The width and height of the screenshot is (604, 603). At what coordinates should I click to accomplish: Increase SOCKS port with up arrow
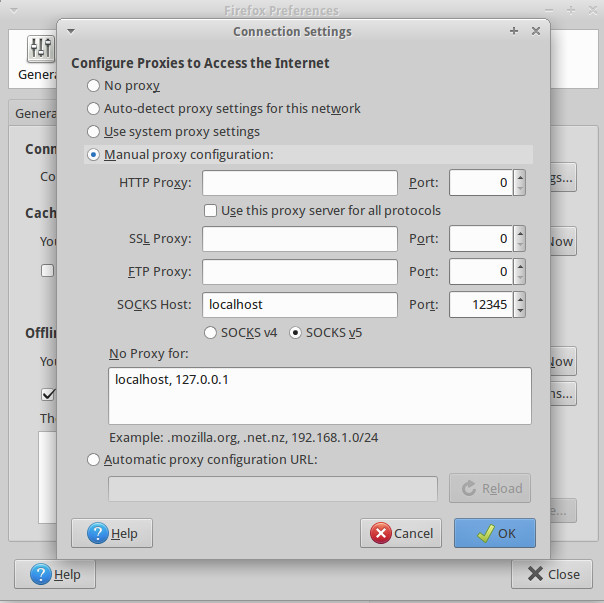point(520,299)
